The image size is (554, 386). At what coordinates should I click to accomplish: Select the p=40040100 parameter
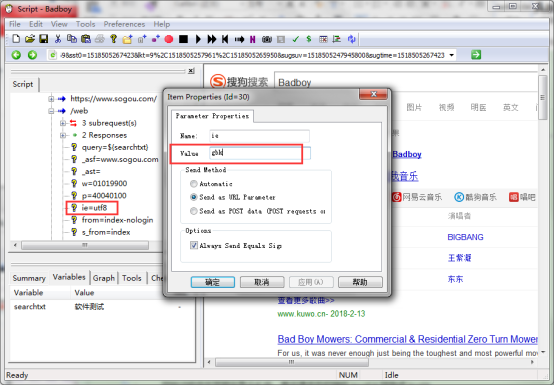(x=104, y=196)
